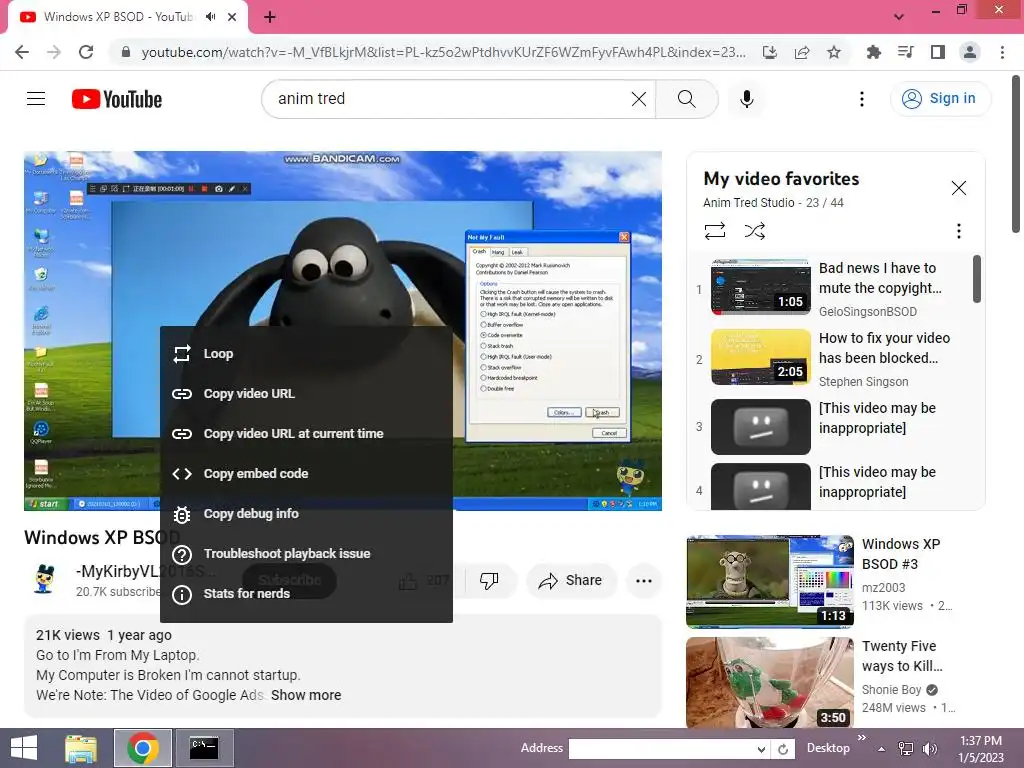Open Stats for nerds

(306, 594)
